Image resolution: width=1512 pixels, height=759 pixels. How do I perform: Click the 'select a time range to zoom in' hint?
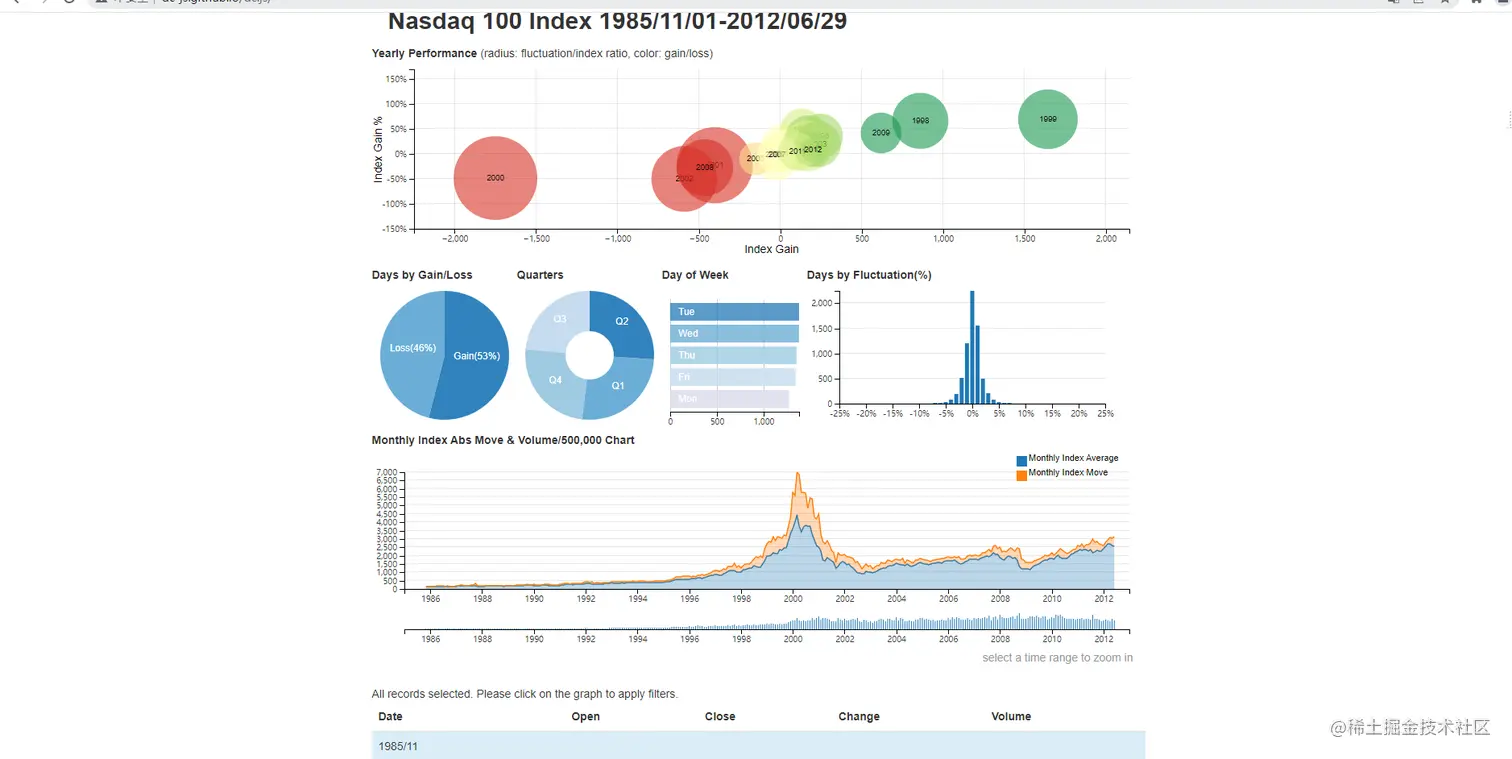pos(1058,658)
